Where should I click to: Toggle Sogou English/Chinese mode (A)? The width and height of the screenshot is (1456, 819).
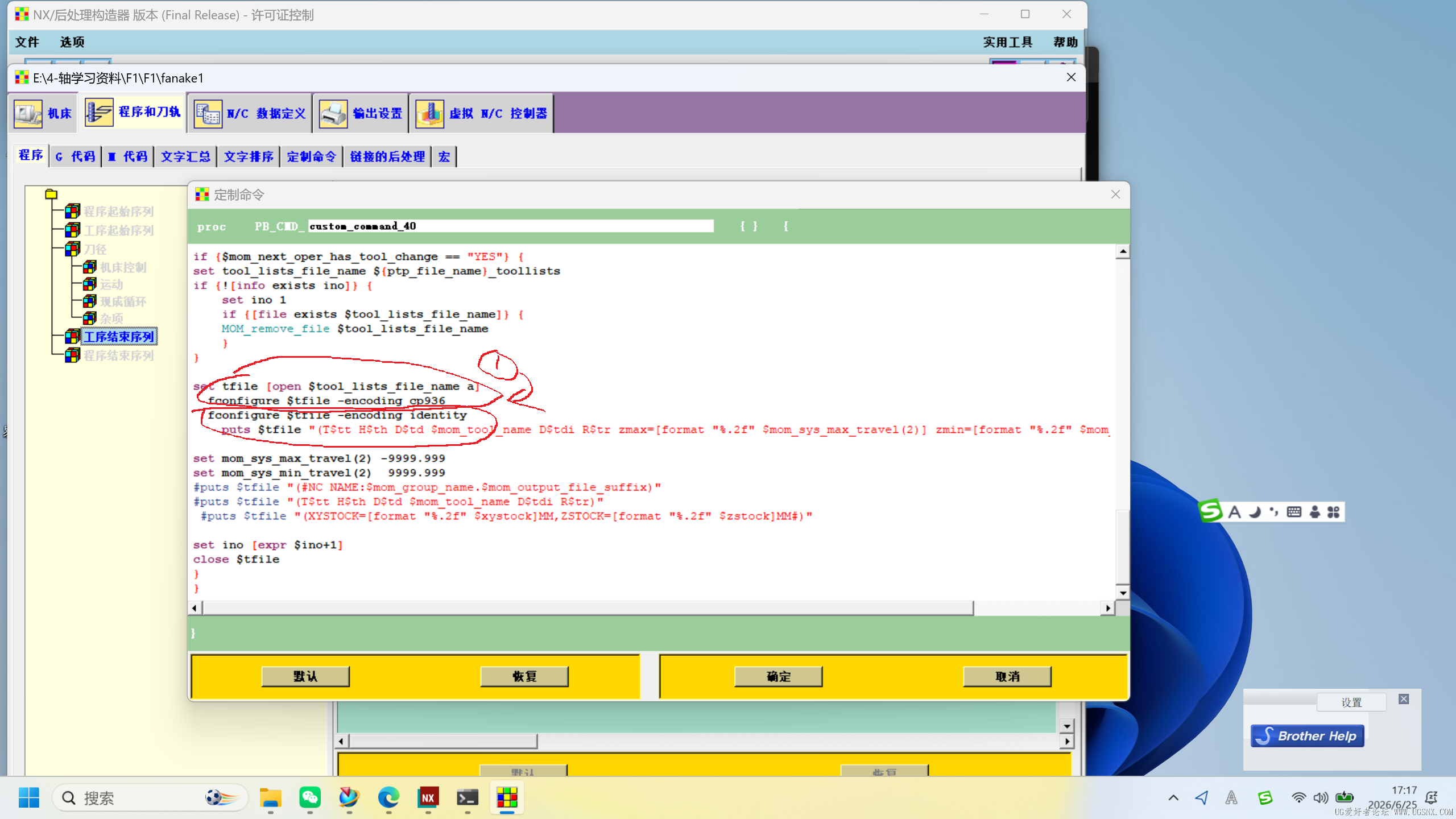click(x=1234, y=512)
